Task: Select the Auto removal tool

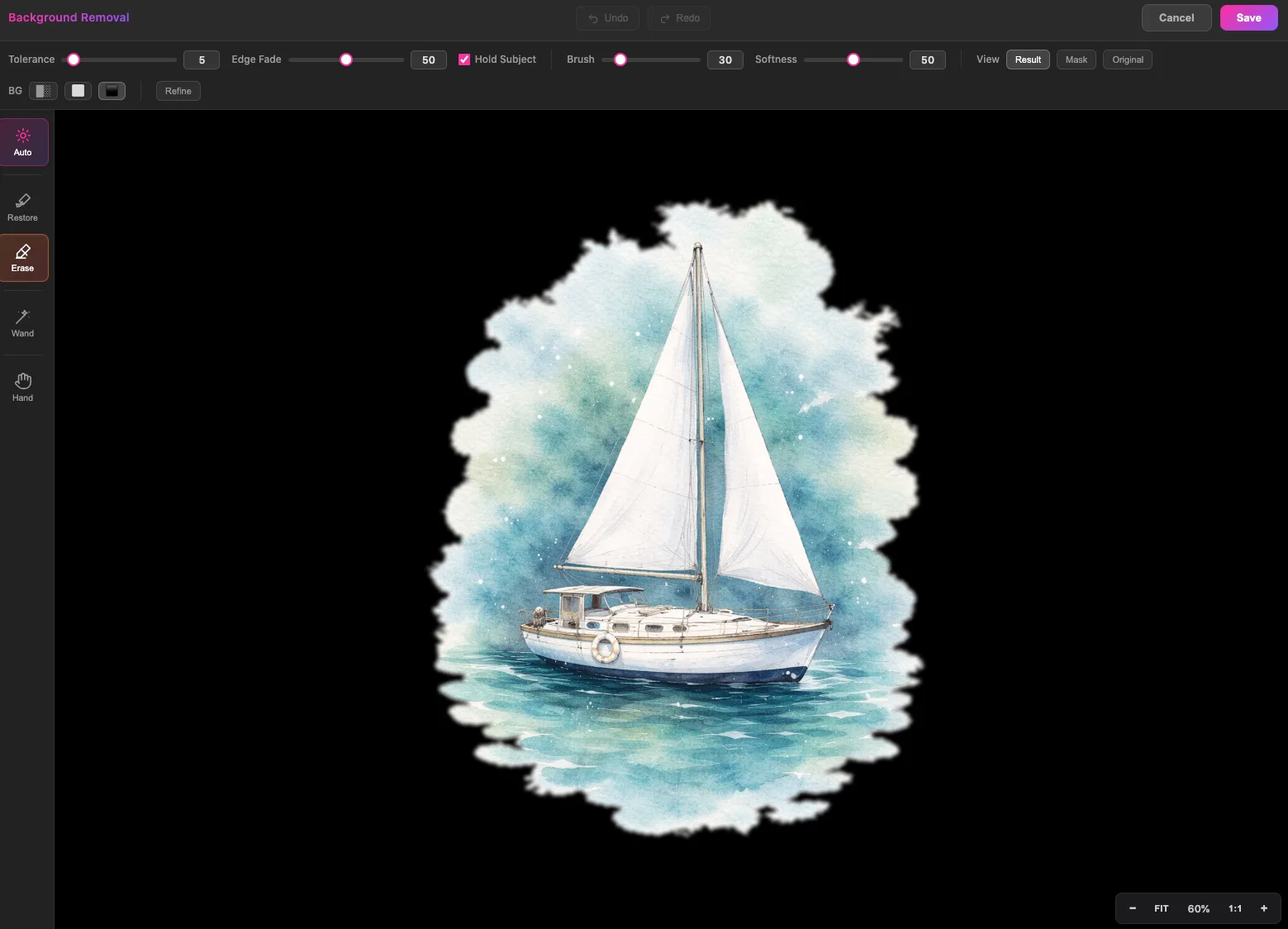Action: tap(23, 142)
